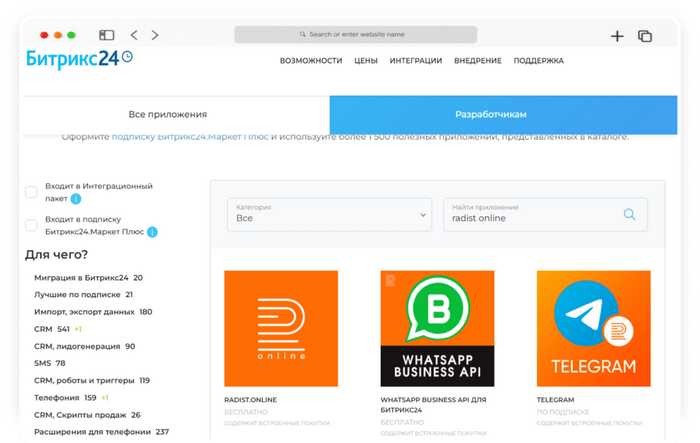700x443 pixels.
Task: Show tab overview icon in browser toolbar
Action: click(645, 36)
